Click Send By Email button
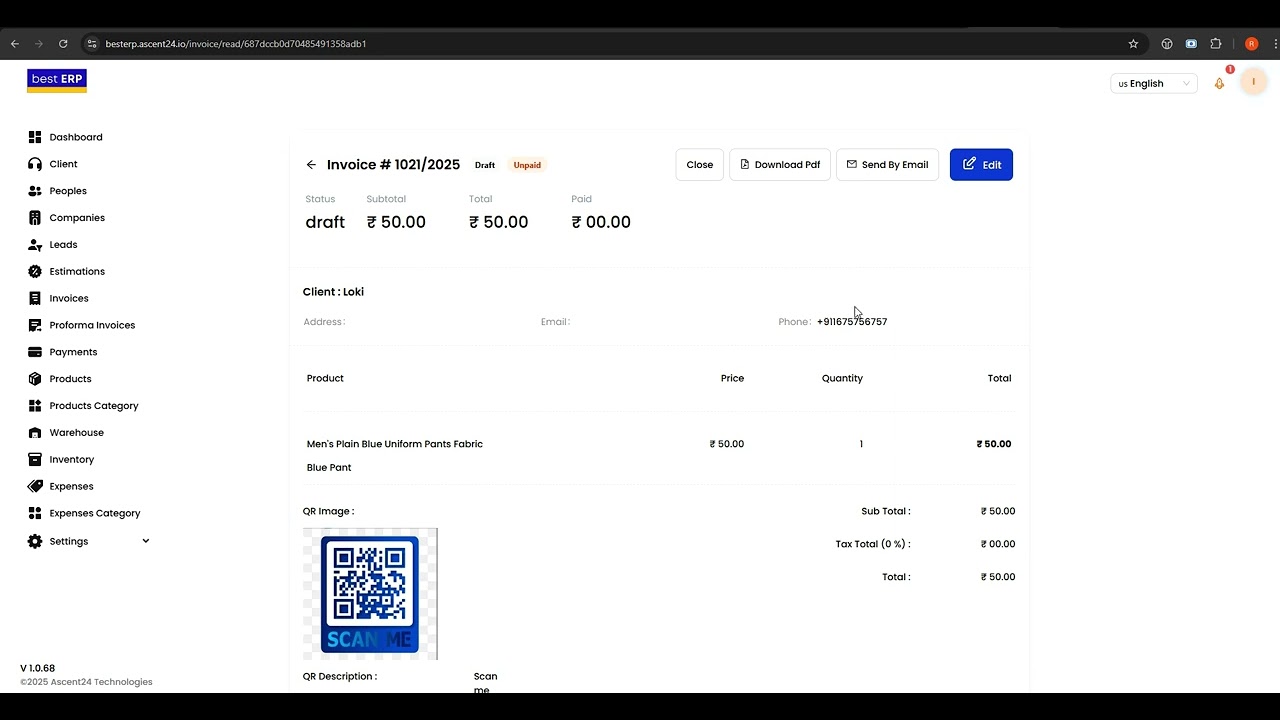Image resolution: width=1280 pixels, height=720 pixels. point(888,165)
